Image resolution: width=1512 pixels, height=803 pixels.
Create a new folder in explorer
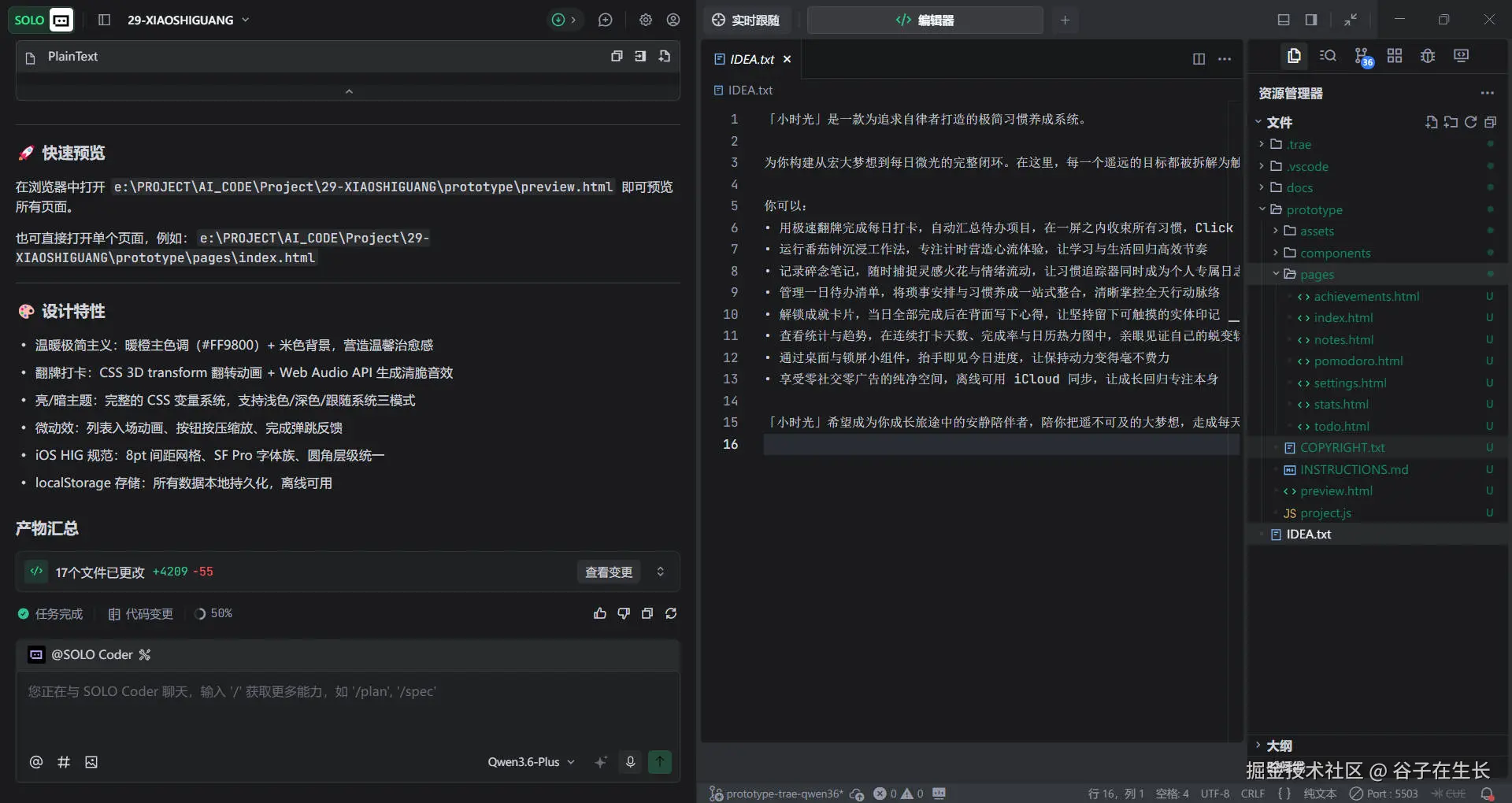pyautogui.click(x=1451, y=122)
